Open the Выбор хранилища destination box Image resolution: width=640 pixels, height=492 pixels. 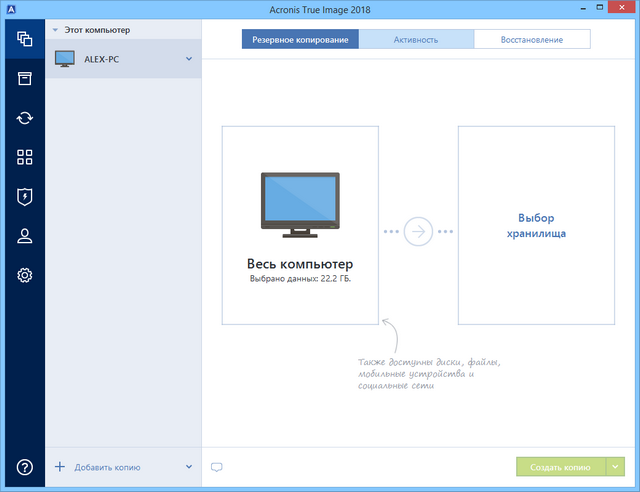[x=536, y=225]
